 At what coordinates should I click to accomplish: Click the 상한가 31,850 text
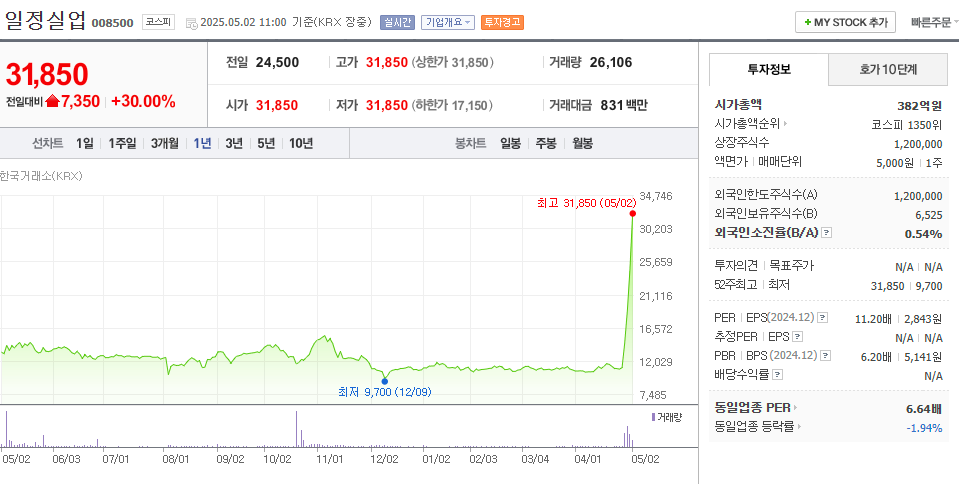(452, 62)
